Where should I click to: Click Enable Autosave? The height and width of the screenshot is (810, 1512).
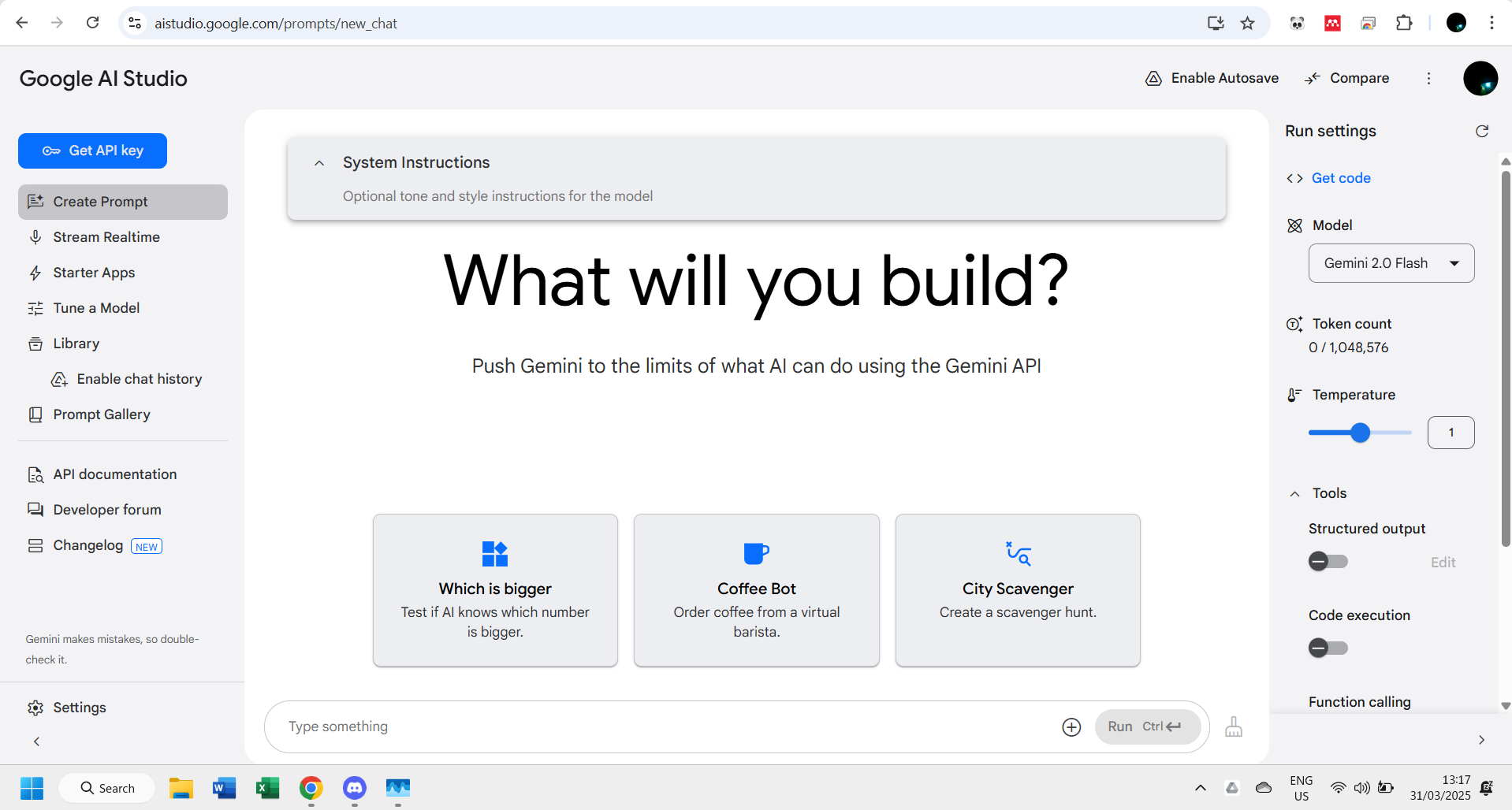coord(1212,78)
